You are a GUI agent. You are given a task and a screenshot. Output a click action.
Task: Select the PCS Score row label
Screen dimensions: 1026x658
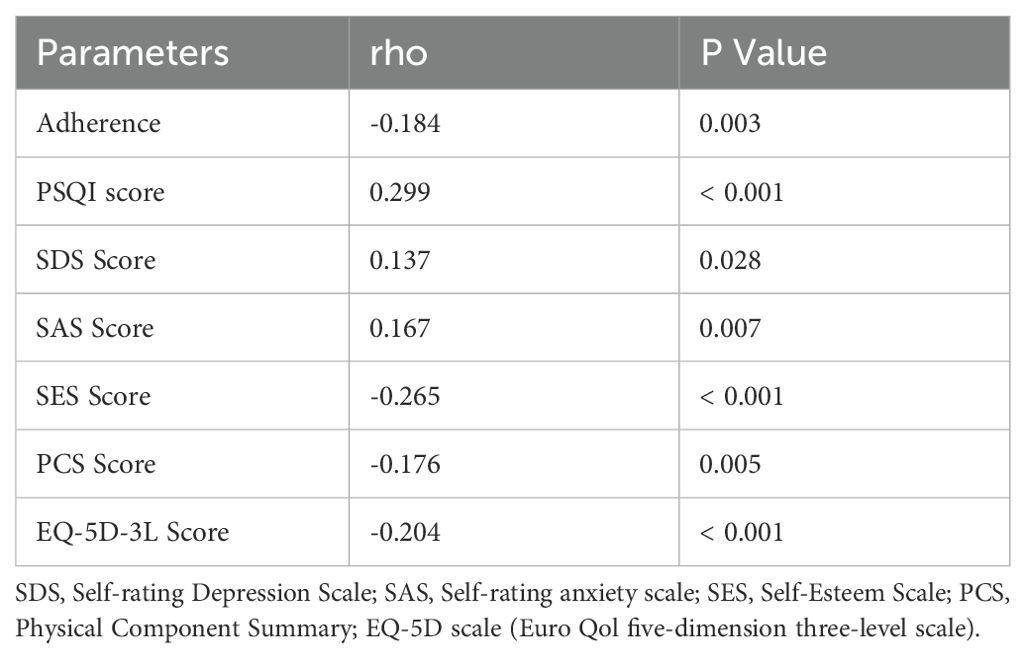click(96, 464)
